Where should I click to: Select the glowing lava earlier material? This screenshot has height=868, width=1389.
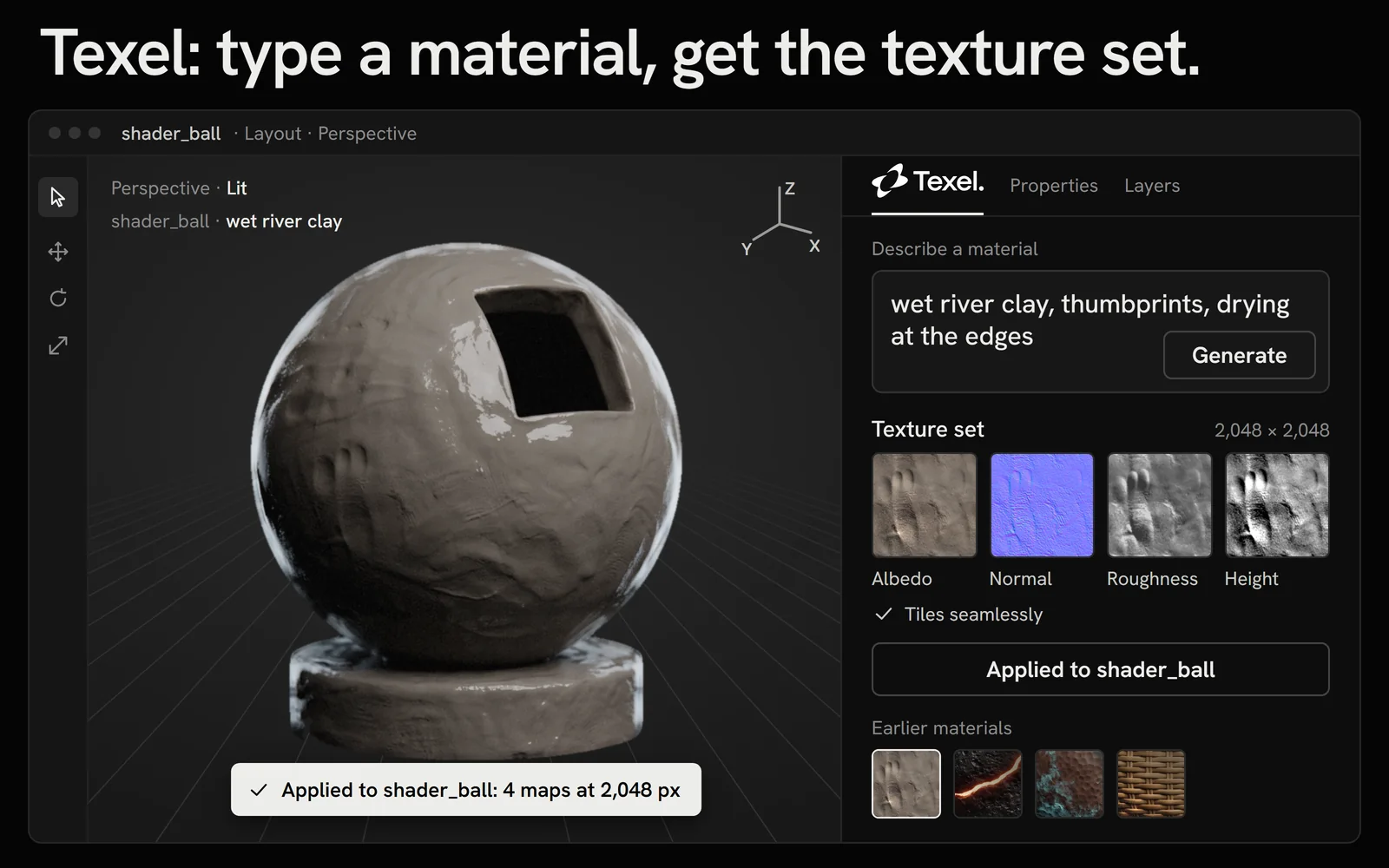(988, 784)
